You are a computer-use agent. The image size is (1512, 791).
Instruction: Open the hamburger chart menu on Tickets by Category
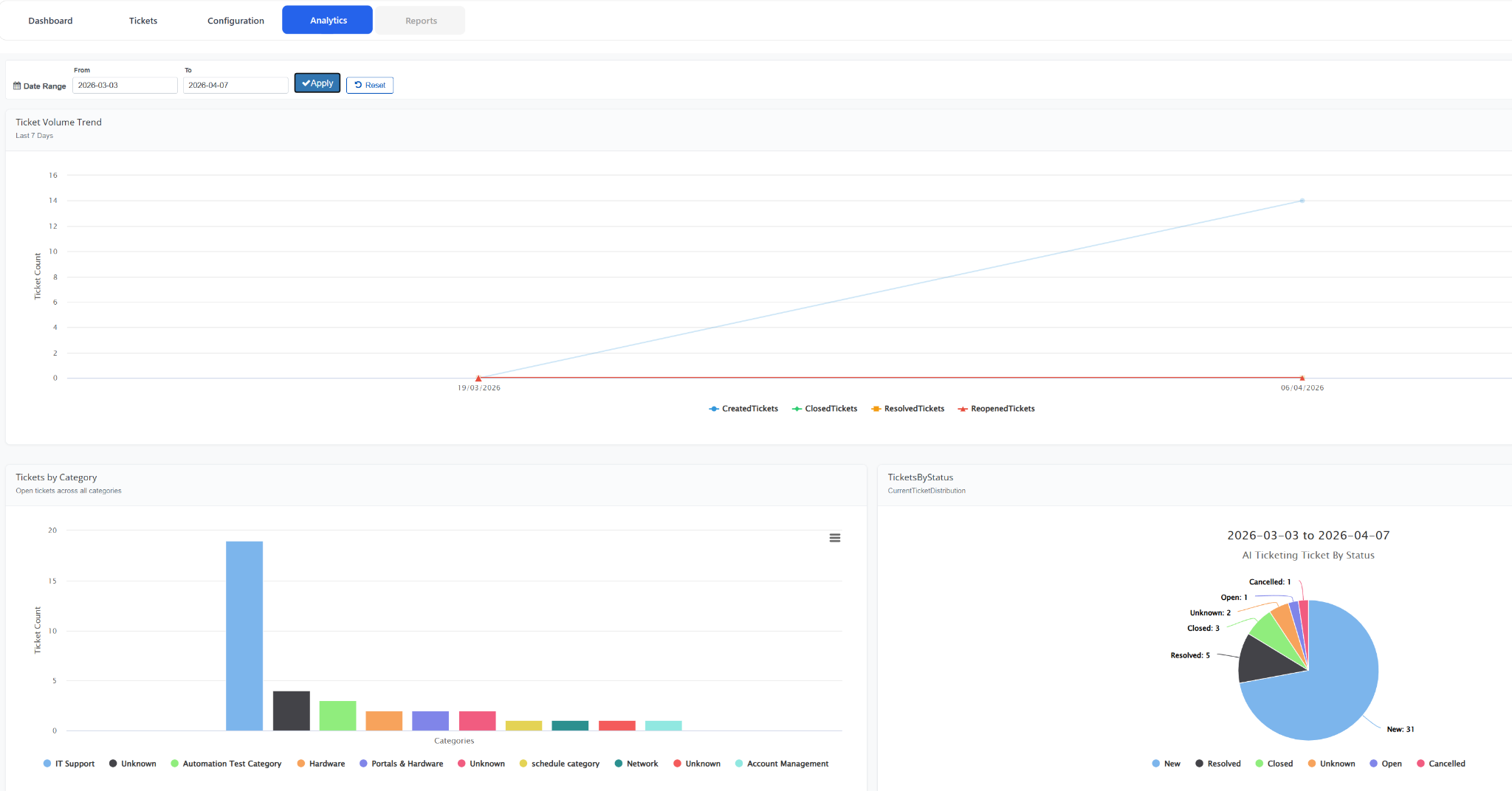[x=834, y=538]
